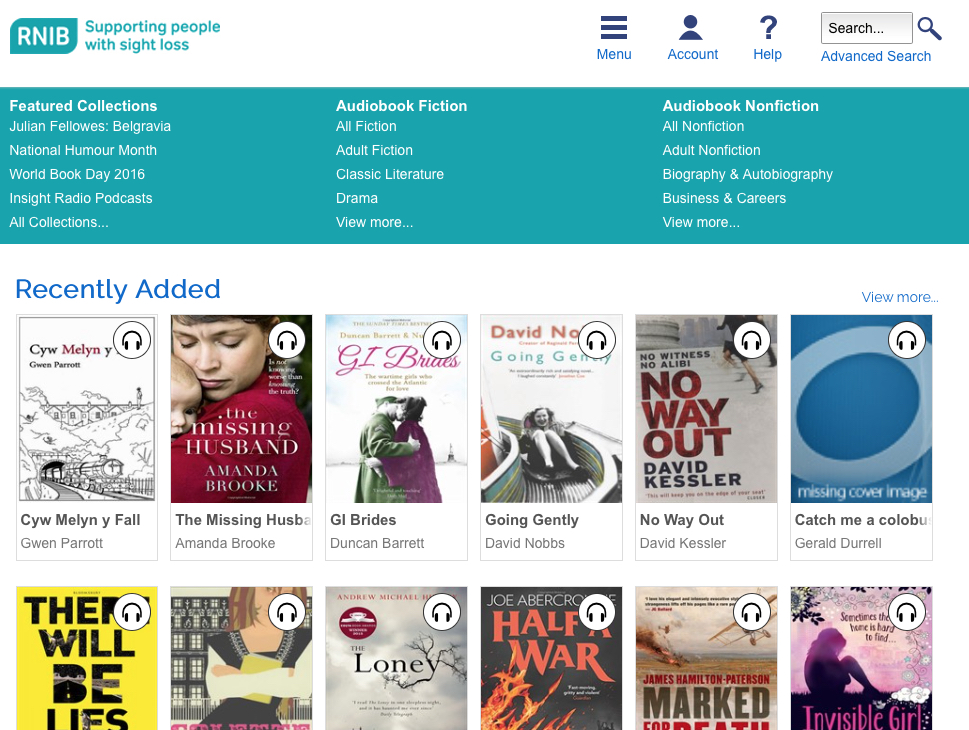Click the Help question mark icon
The image size is (969, 730).
click(x=766, y=28)
